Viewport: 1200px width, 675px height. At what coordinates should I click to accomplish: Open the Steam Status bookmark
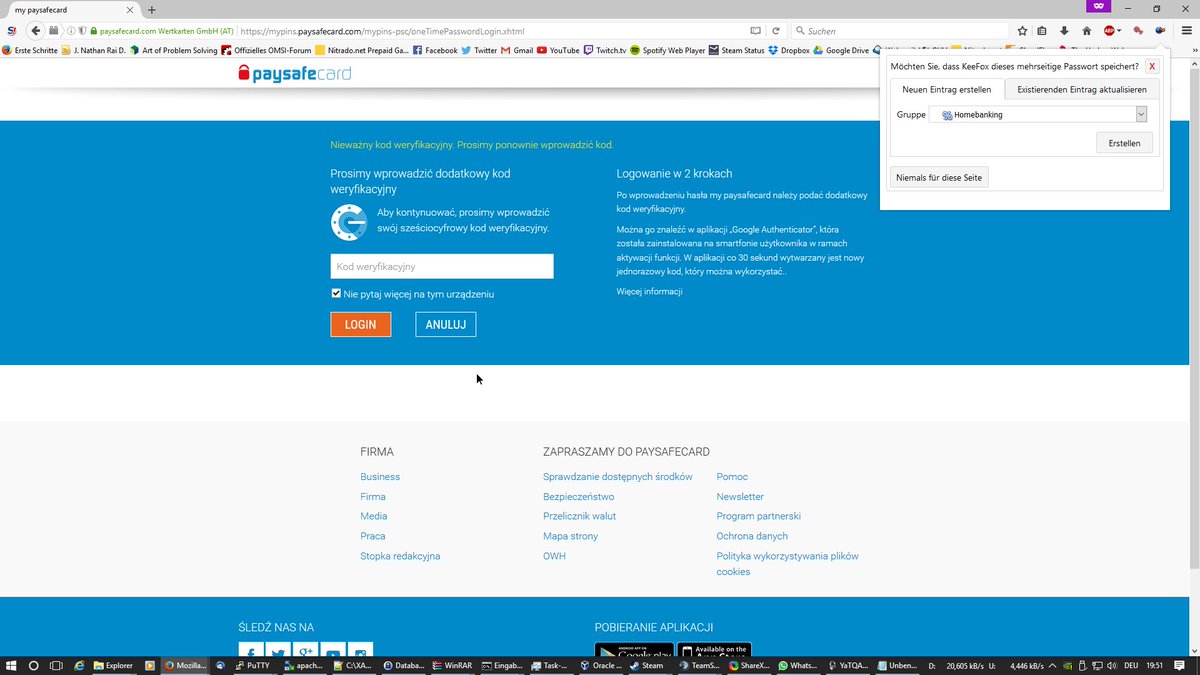click(x=737, y=50)
